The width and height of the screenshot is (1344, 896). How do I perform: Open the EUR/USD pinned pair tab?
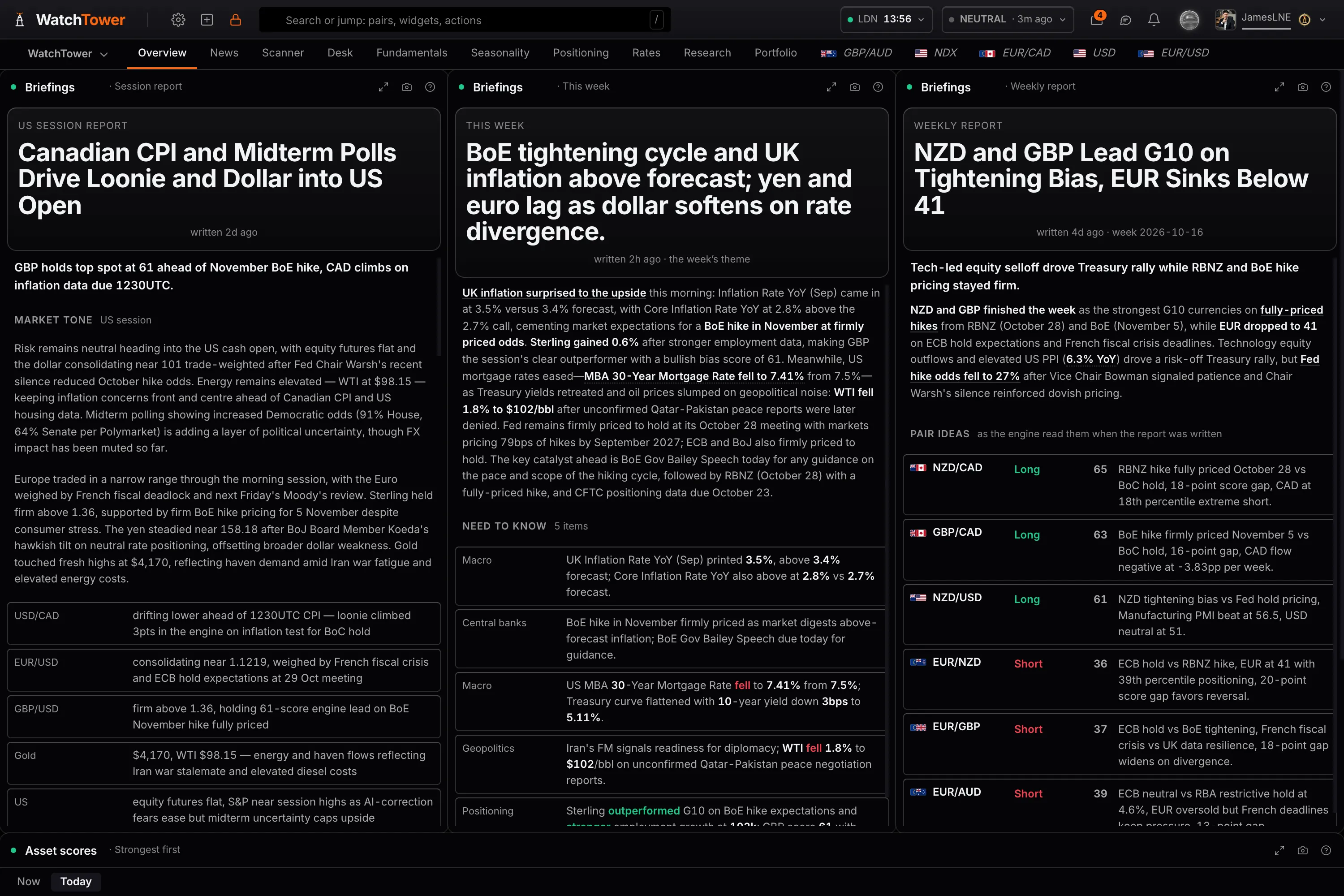click(1173, 52)
